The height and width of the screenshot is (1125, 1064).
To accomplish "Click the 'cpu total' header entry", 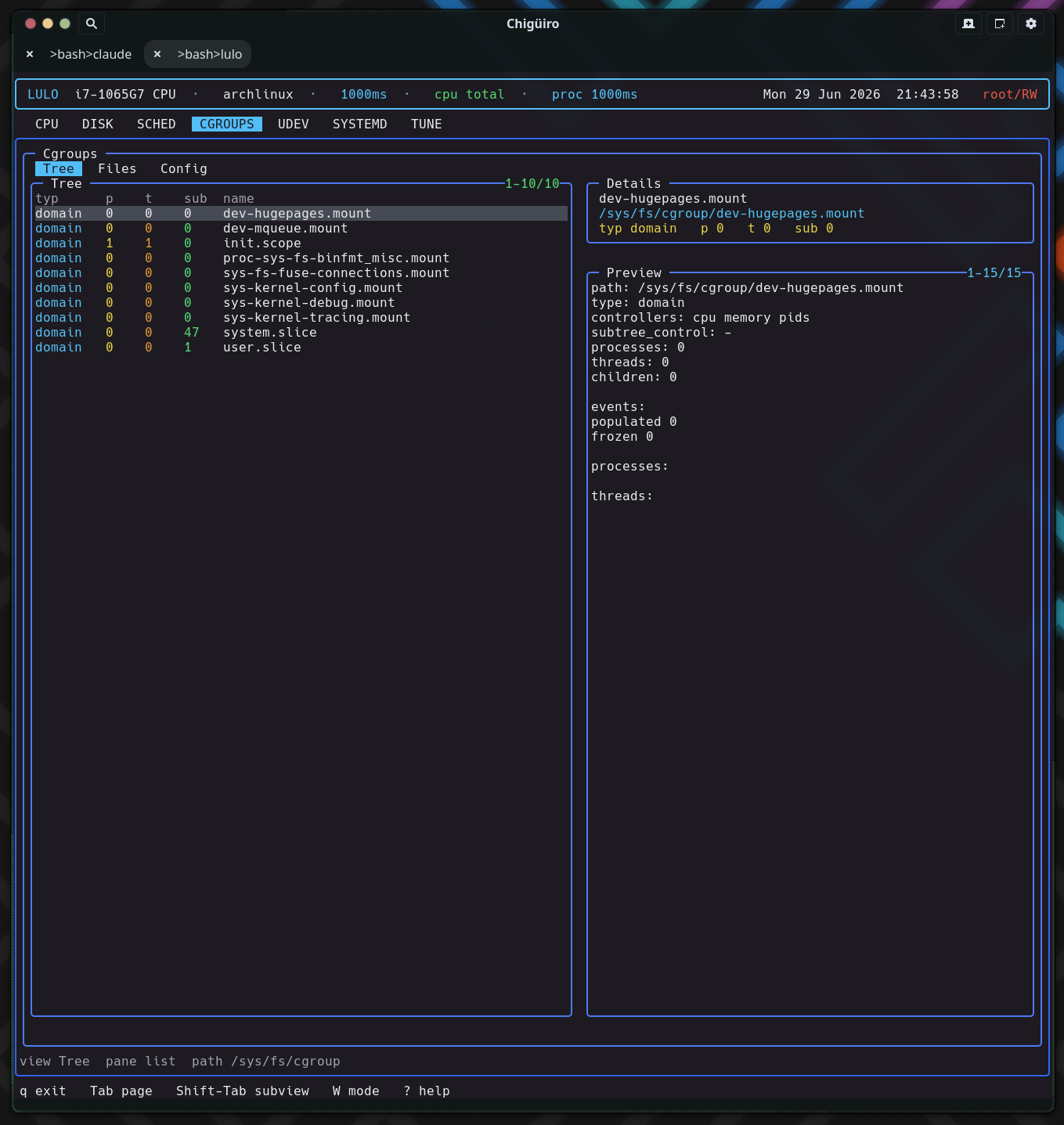I will (470, 94).
